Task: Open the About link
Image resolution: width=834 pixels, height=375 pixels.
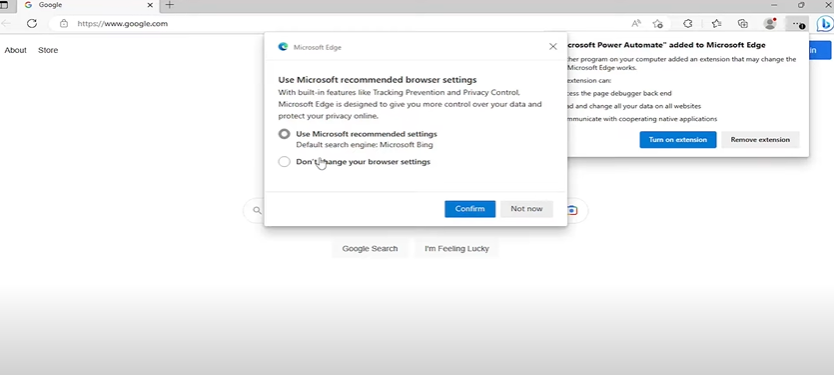Action: 15,50
